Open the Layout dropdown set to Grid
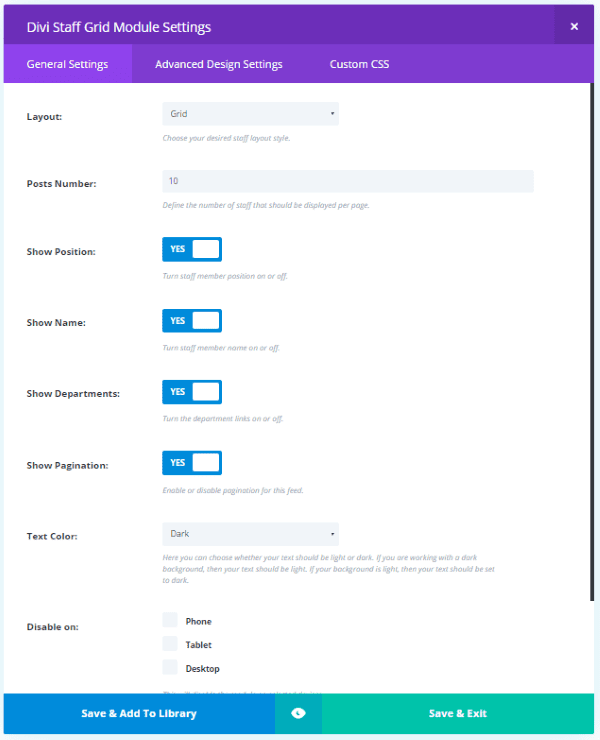 [x=250, y=114]
